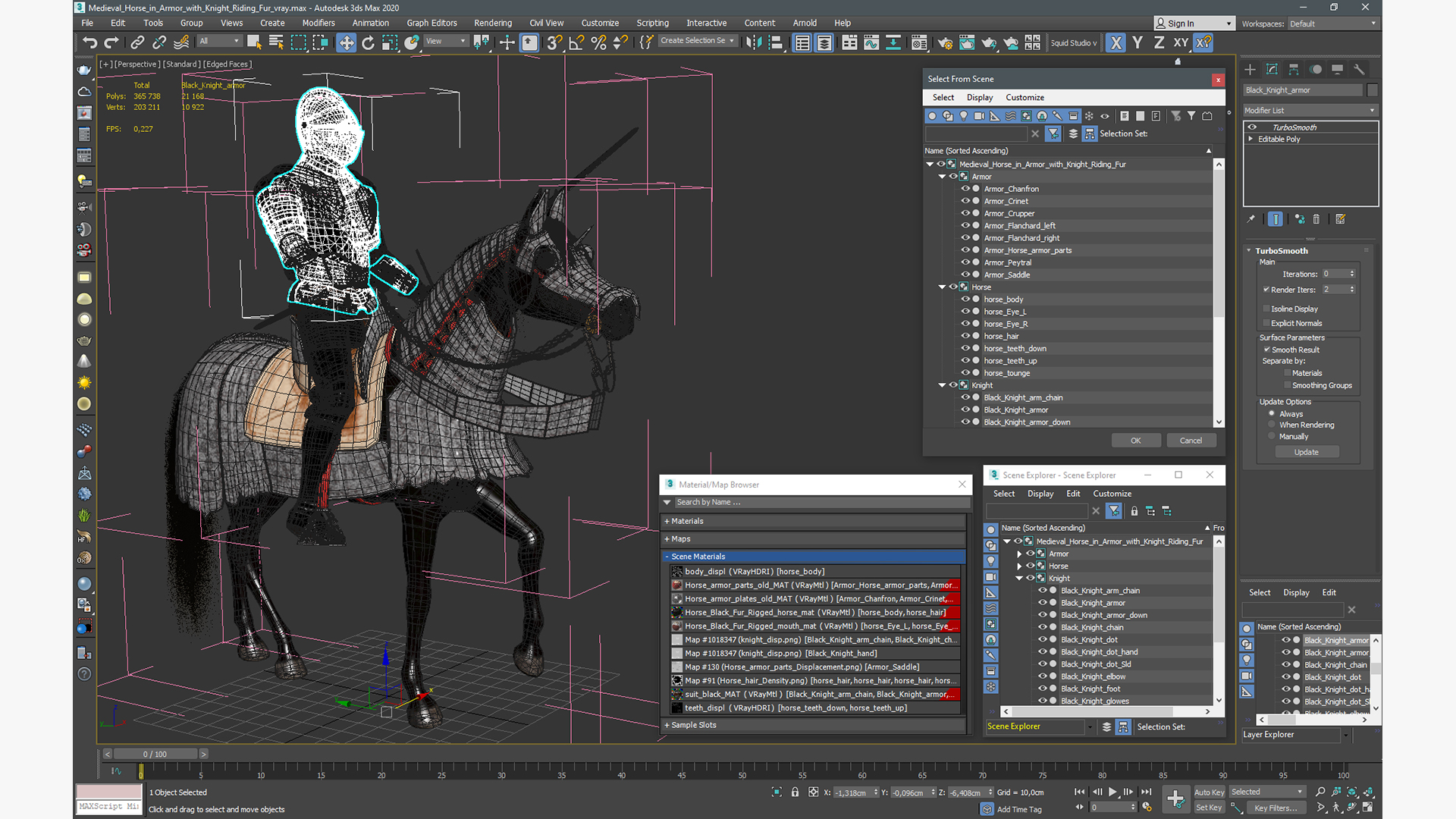Open Render Setup teapot icon
Screen dimensions: 1456x819
[x=945, y=42]
